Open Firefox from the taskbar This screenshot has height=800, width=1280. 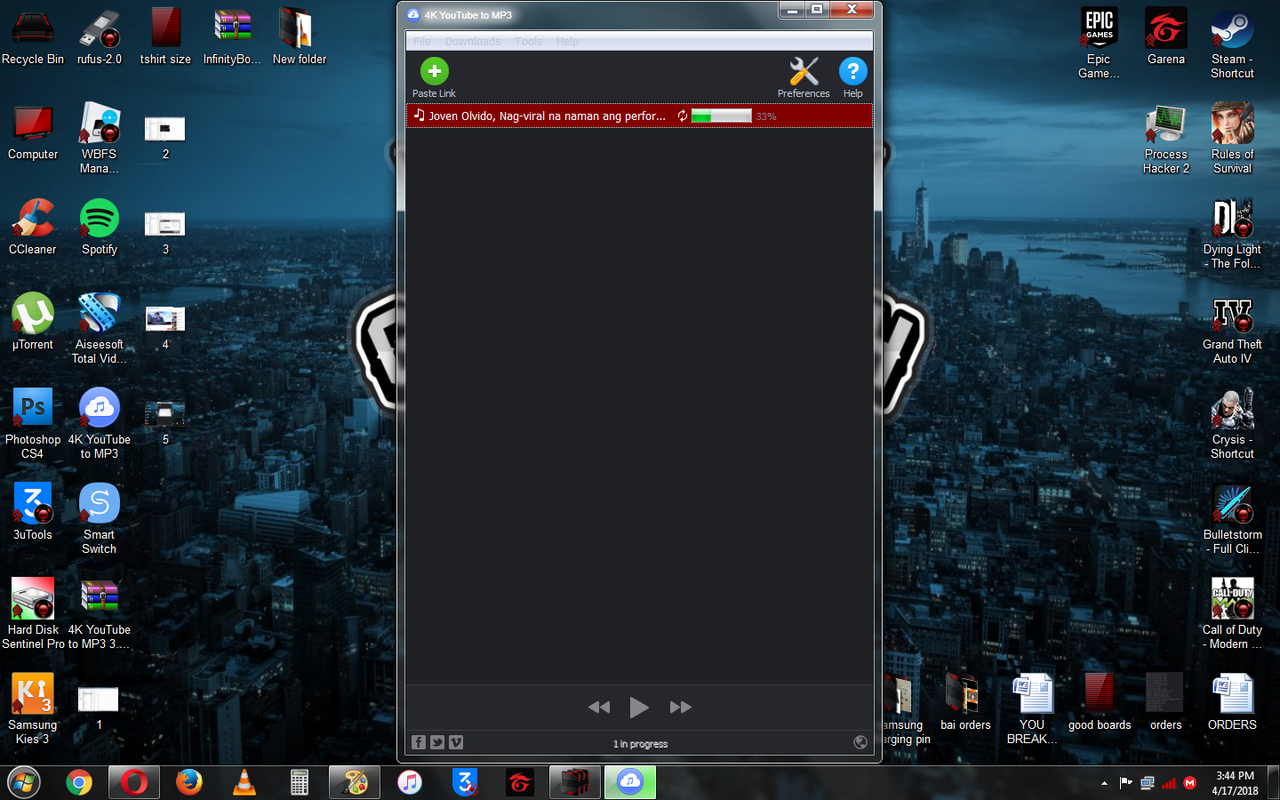[x=189, y=782]
